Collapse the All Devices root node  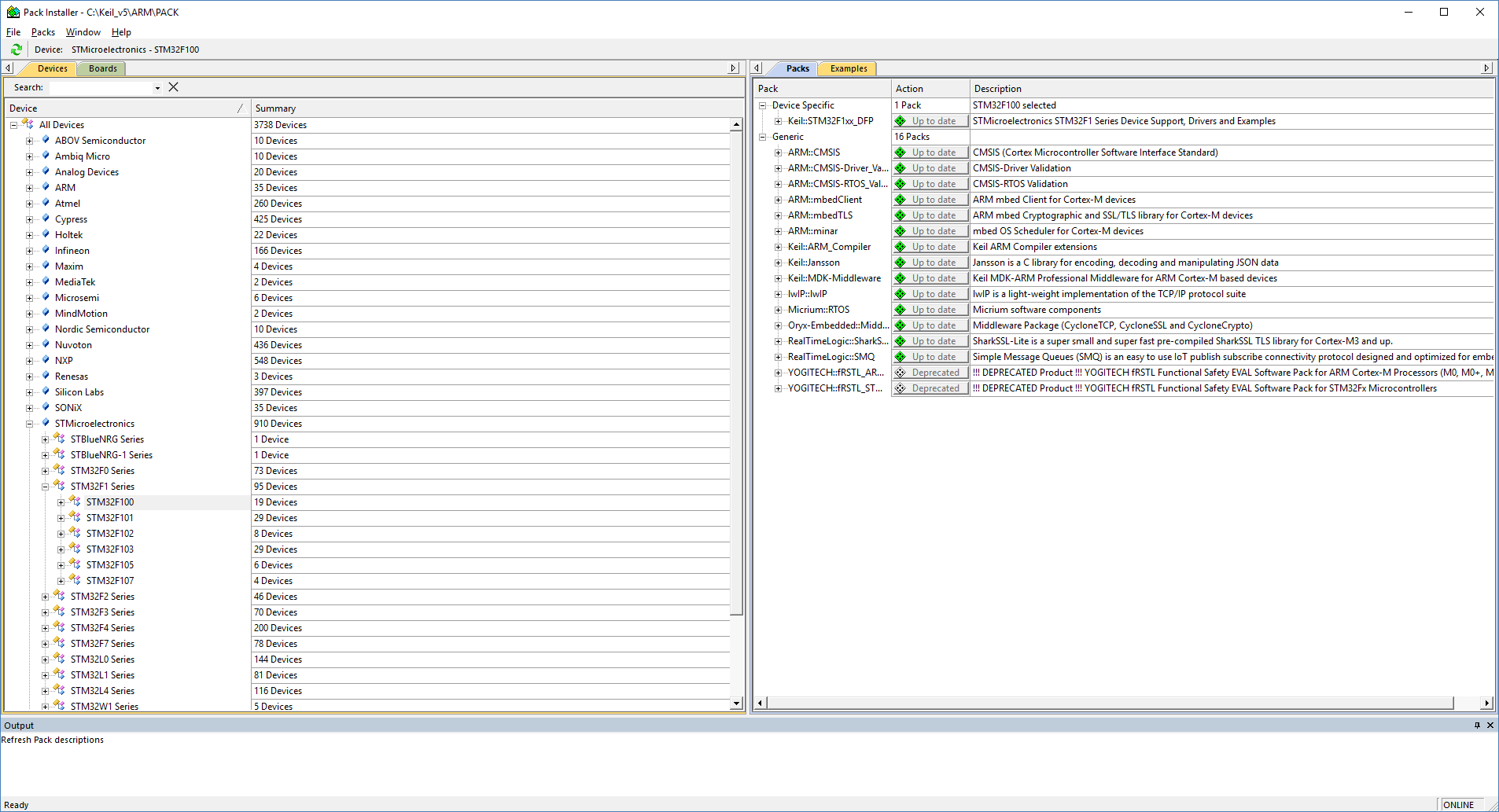[14, 125]
